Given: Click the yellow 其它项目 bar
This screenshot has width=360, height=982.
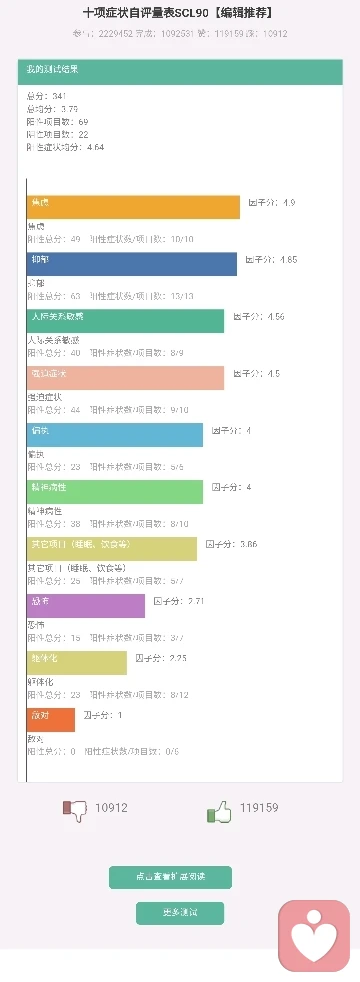Looking at the screenshot, I should pos(112,549).
